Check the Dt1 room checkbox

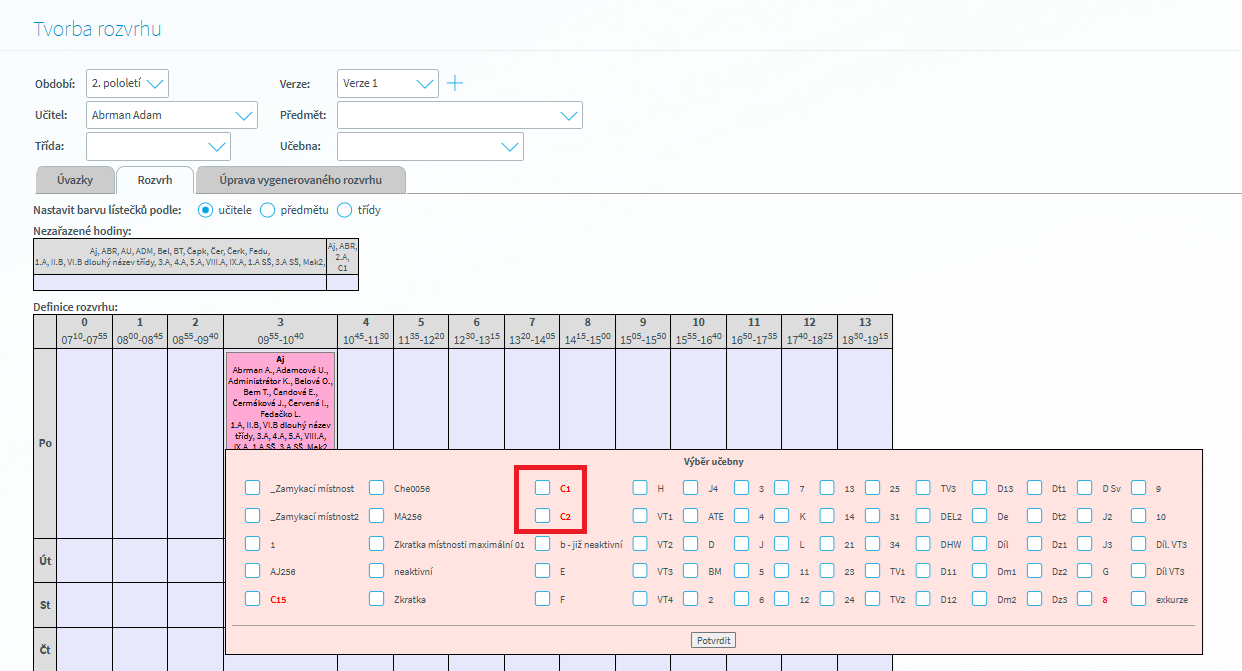[x=1035, y=488]
